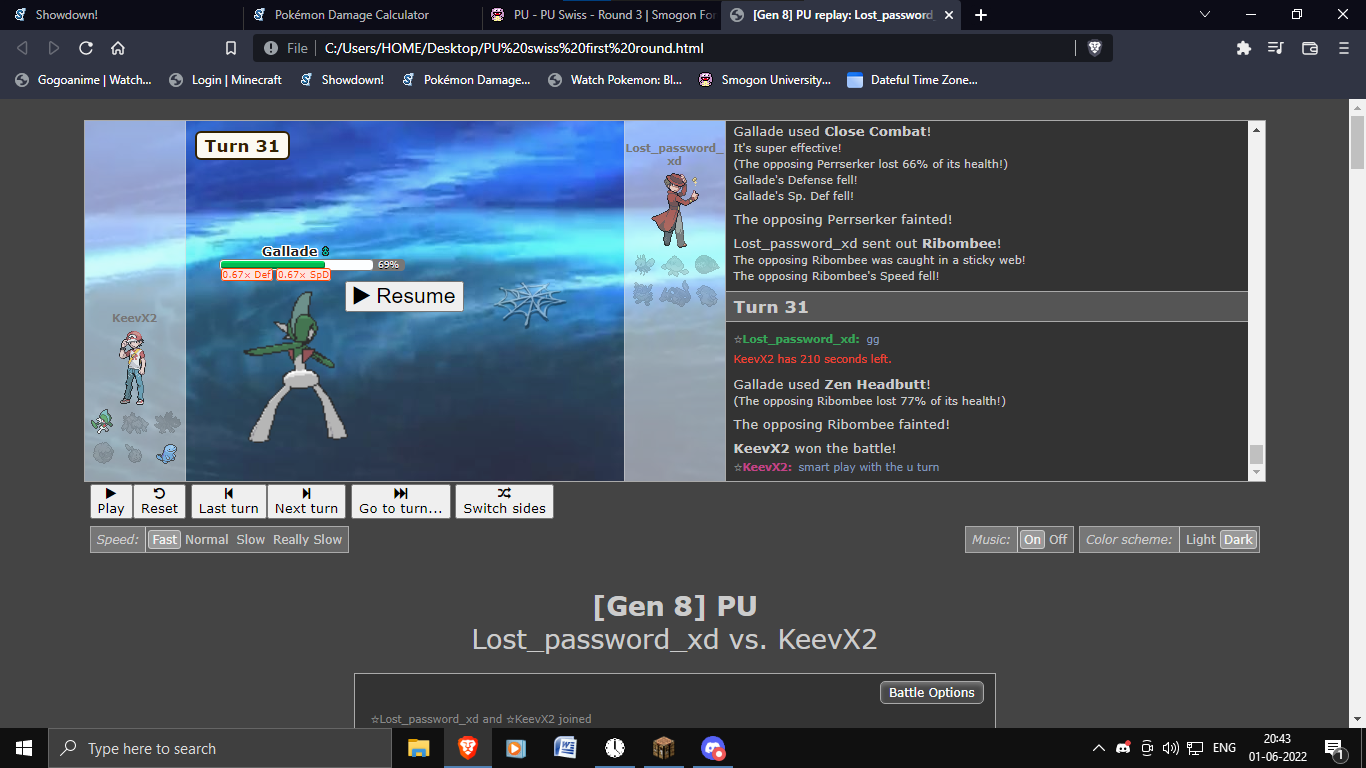Advance with Next turn
The width and height of the screenshot is (1366, 768).
307,501
